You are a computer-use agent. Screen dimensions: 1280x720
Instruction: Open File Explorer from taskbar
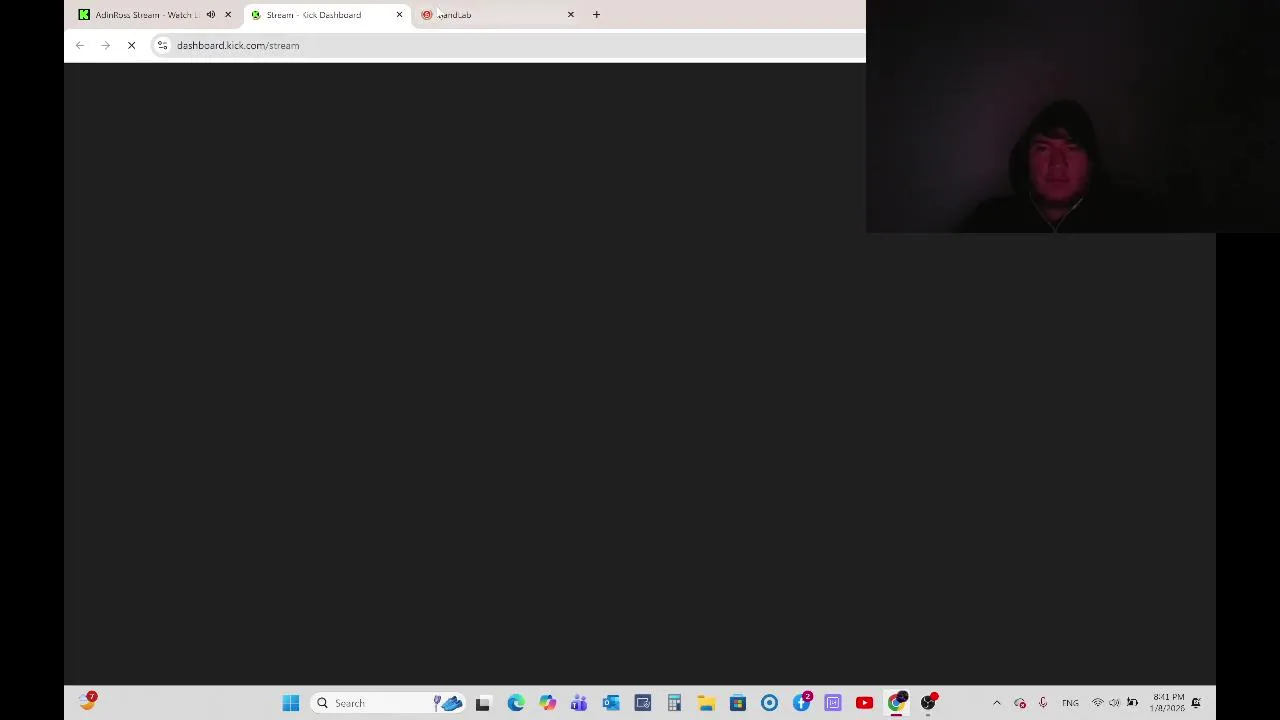[x=706, y=703]
